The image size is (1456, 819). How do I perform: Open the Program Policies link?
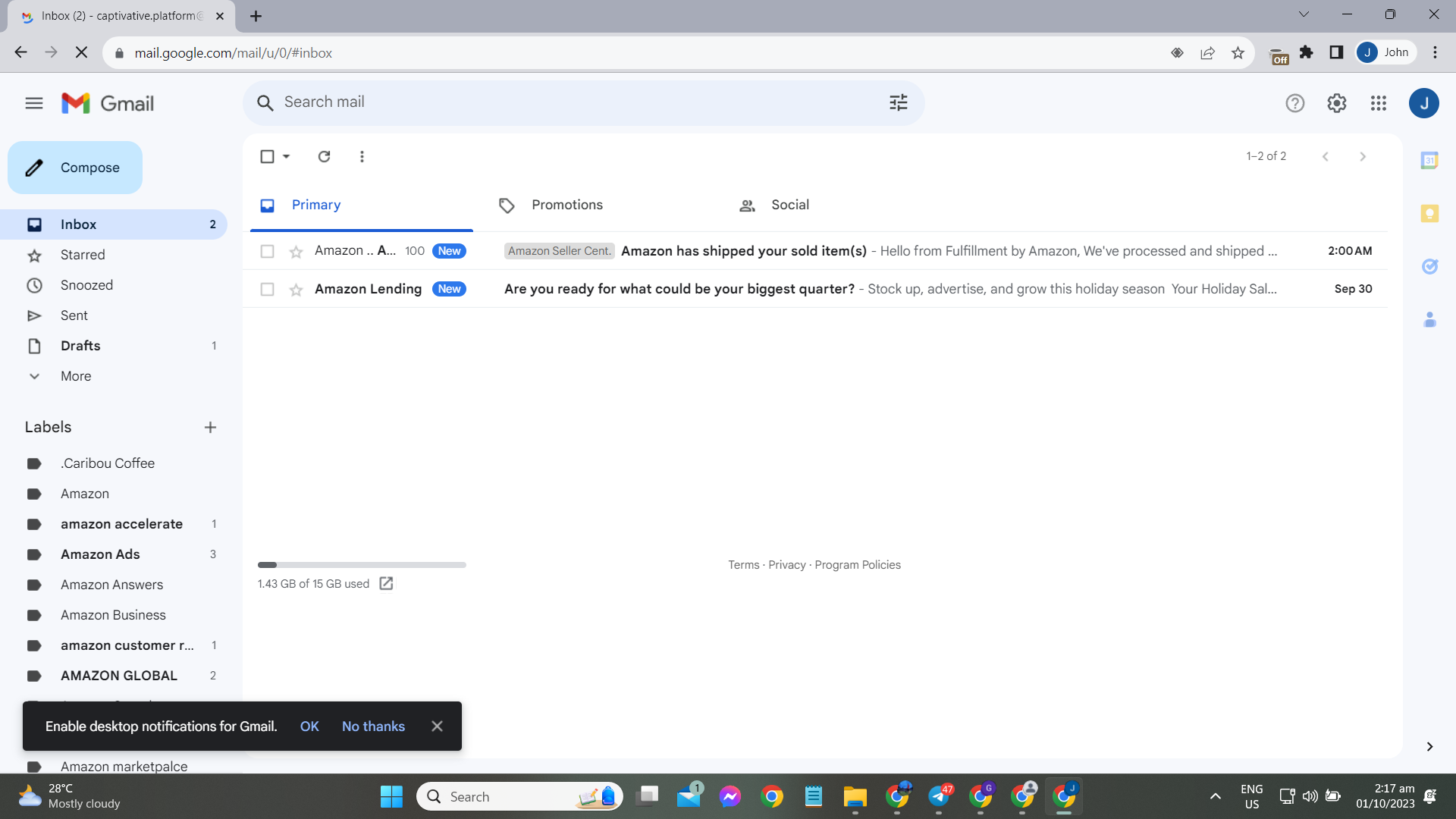pos(858,565)
